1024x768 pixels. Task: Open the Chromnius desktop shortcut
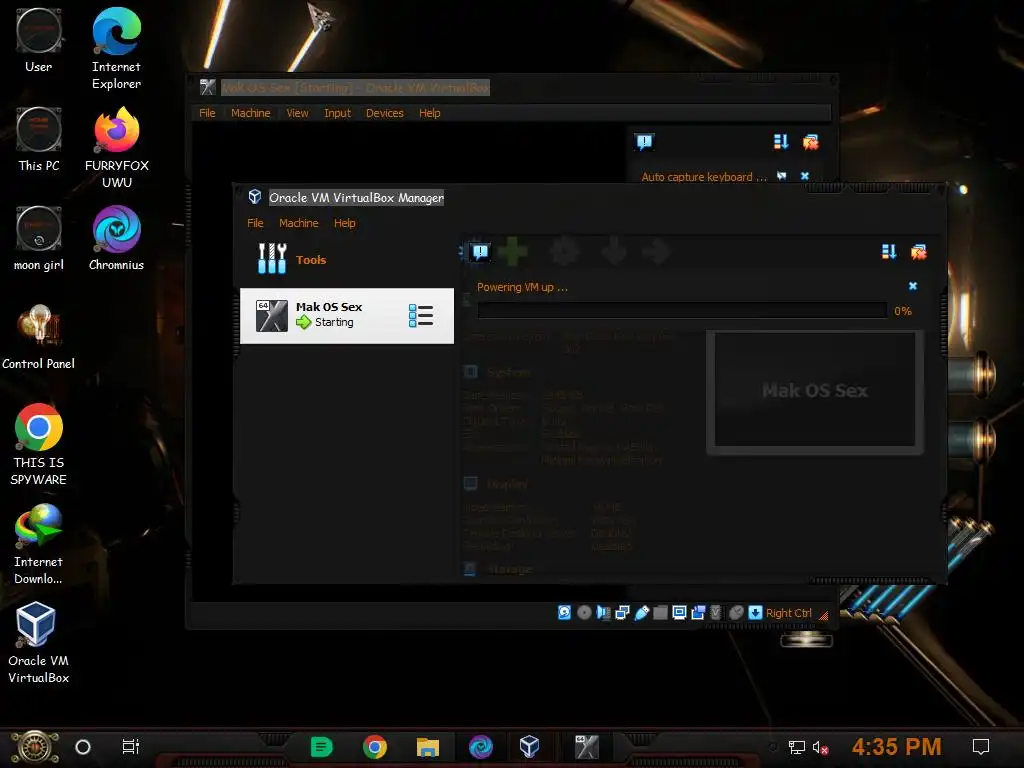pos(116,238)
